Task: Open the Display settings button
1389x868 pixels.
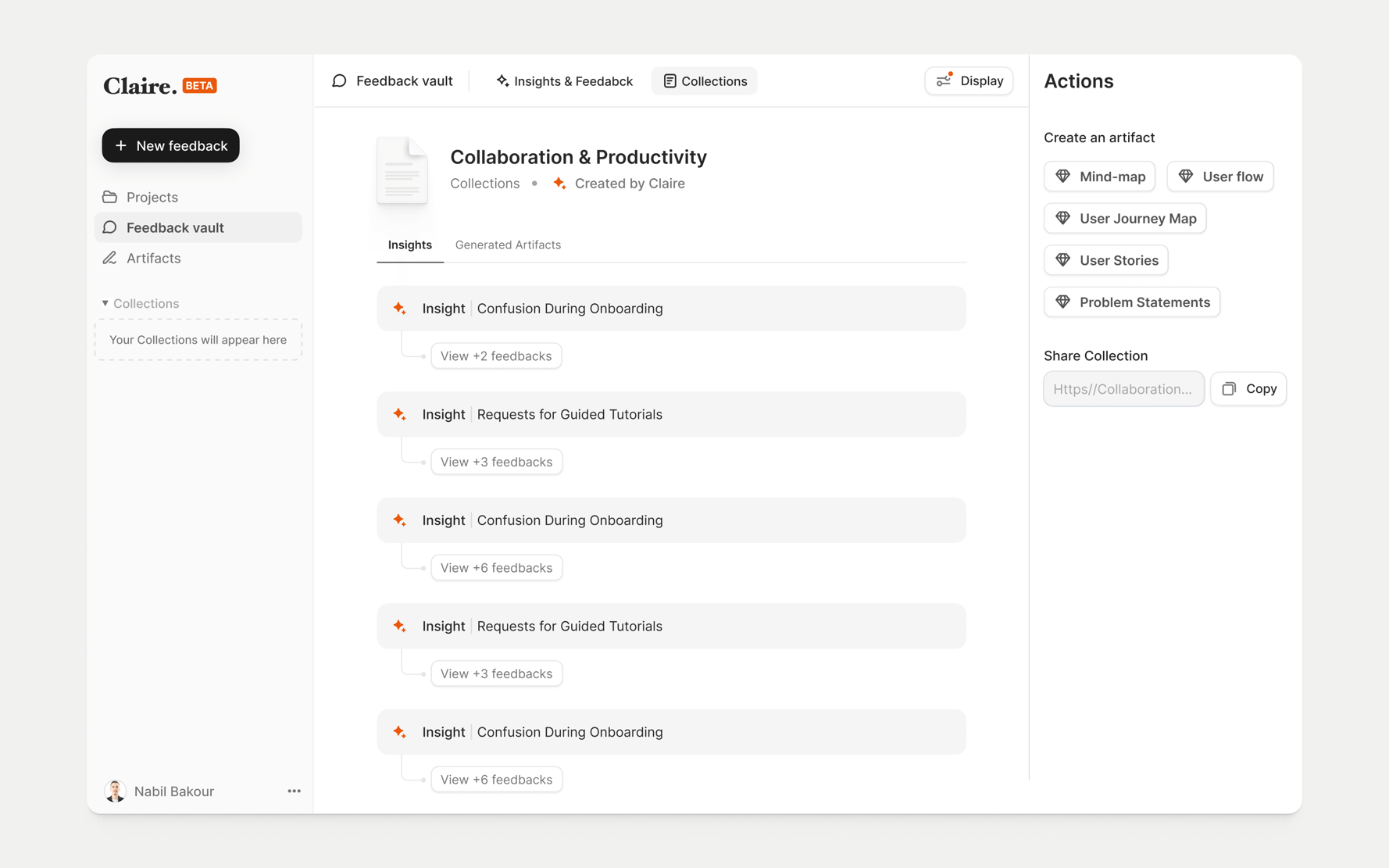Action: [x=969, y=81]
